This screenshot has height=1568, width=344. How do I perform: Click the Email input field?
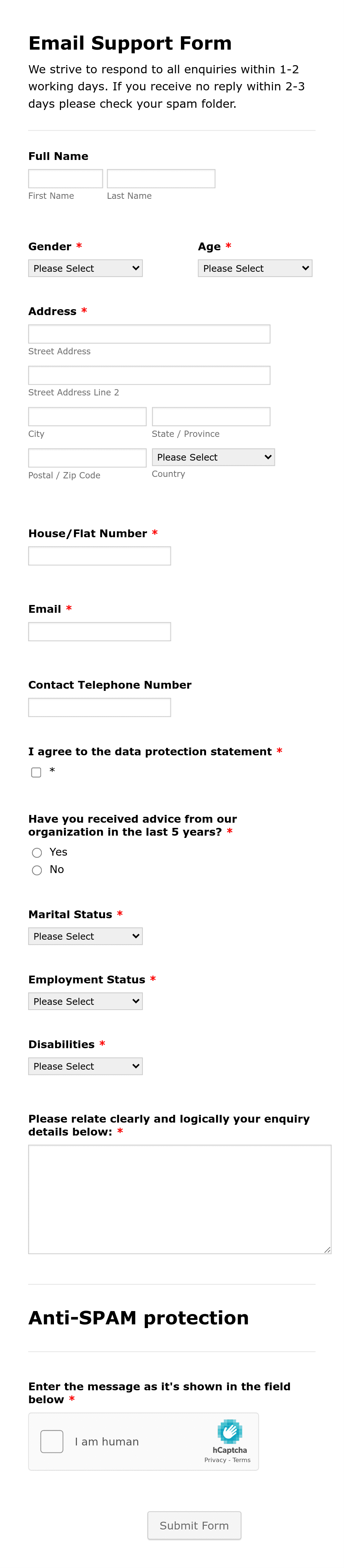(99, 631)
